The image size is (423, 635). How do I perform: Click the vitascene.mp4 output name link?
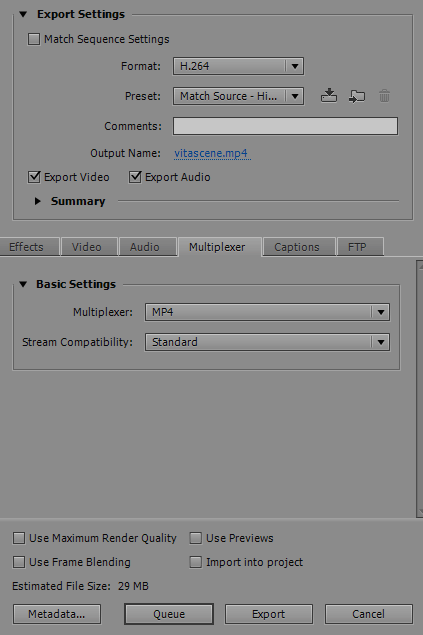click(x=211, y=153)
